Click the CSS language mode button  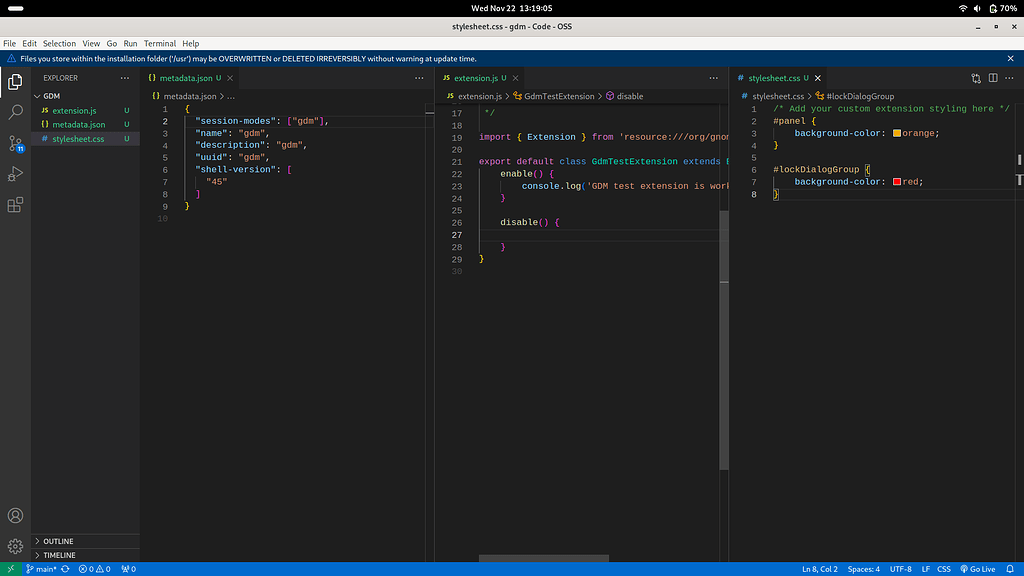[943, 569]
